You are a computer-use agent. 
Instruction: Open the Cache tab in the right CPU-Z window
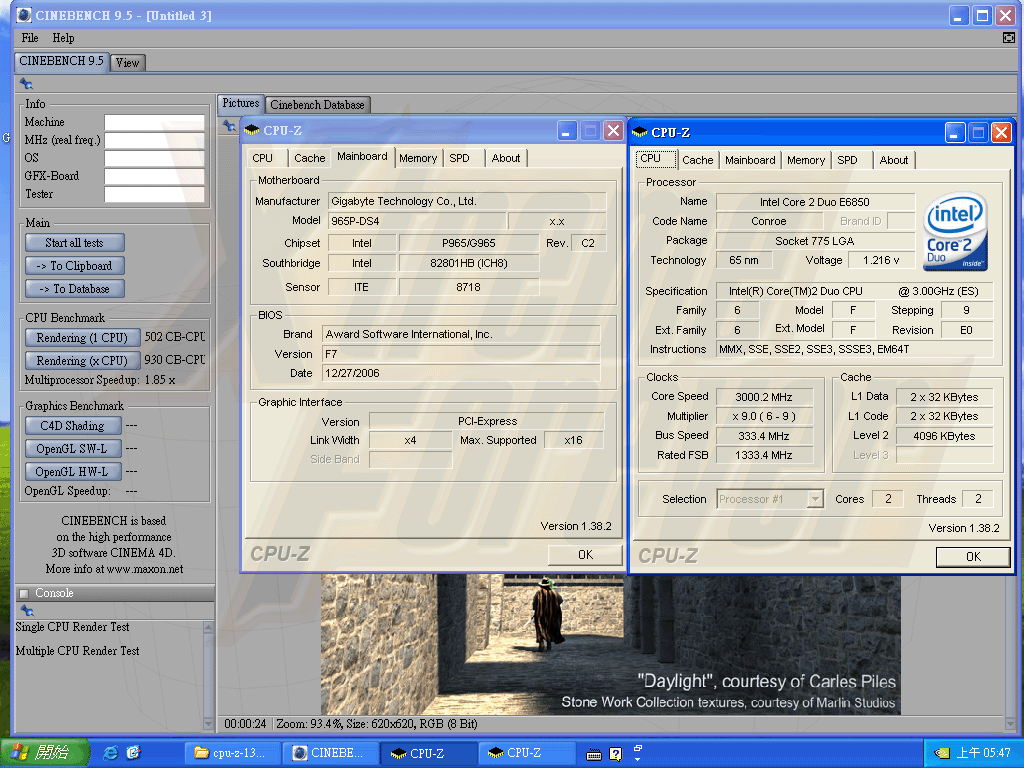697,160
